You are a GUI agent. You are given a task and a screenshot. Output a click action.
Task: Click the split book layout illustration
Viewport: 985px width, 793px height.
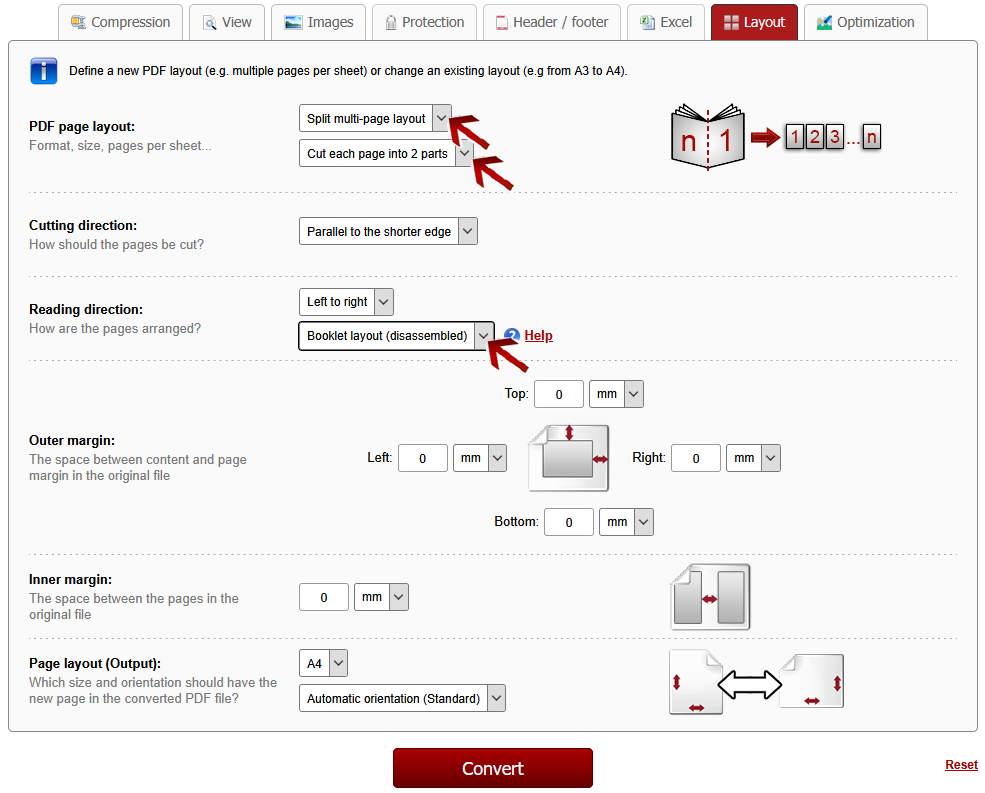coord(775,137)
